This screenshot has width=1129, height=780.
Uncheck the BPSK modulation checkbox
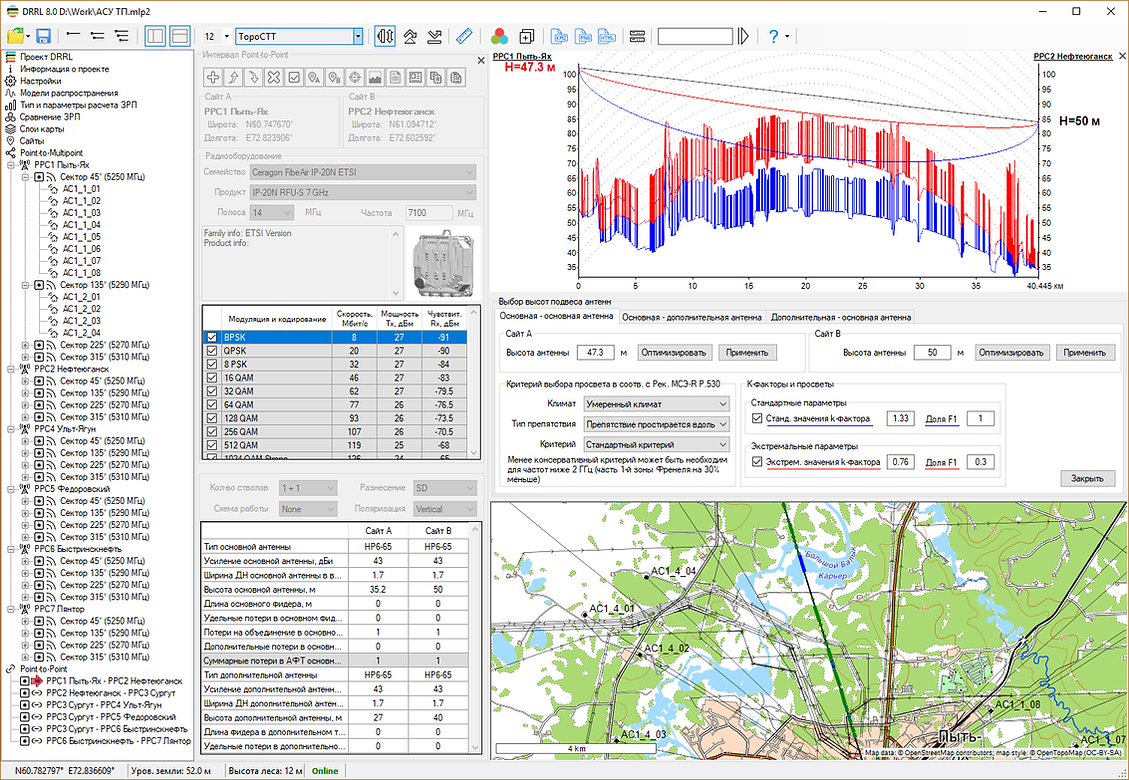click(x=212, y=336)
